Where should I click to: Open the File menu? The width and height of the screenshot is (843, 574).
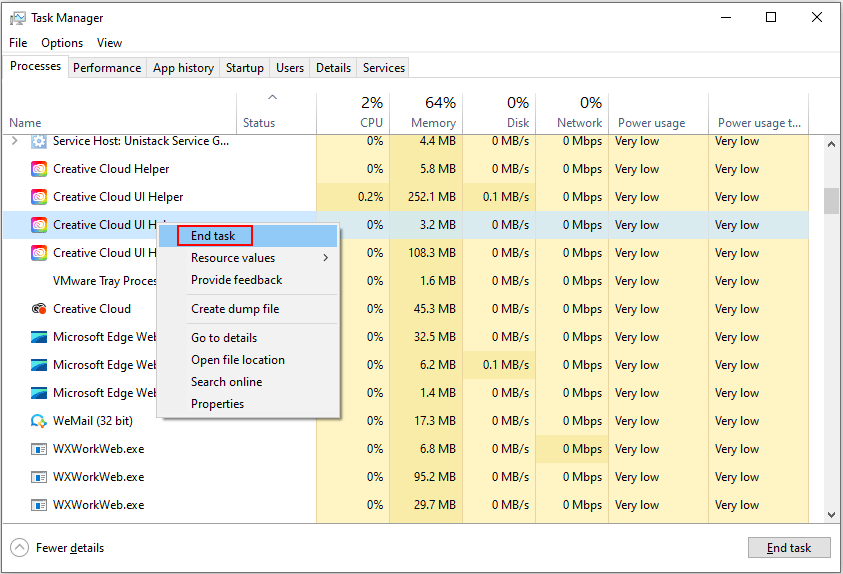[x=18, y=43]
